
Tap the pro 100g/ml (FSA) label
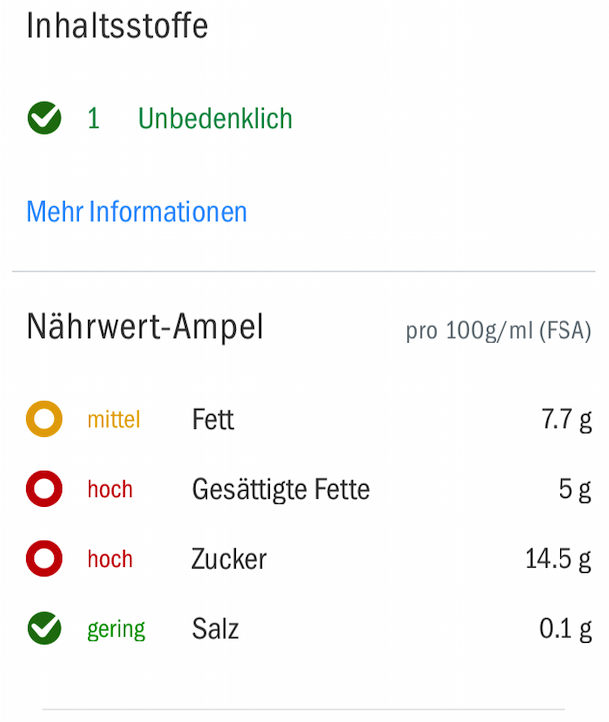499,331
